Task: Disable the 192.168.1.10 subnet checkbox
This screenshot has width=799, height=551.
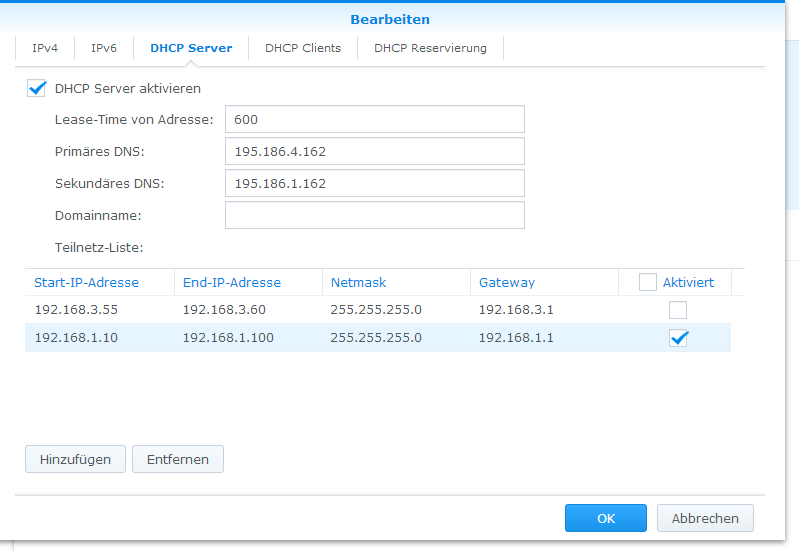Action: tap(678, 338)
